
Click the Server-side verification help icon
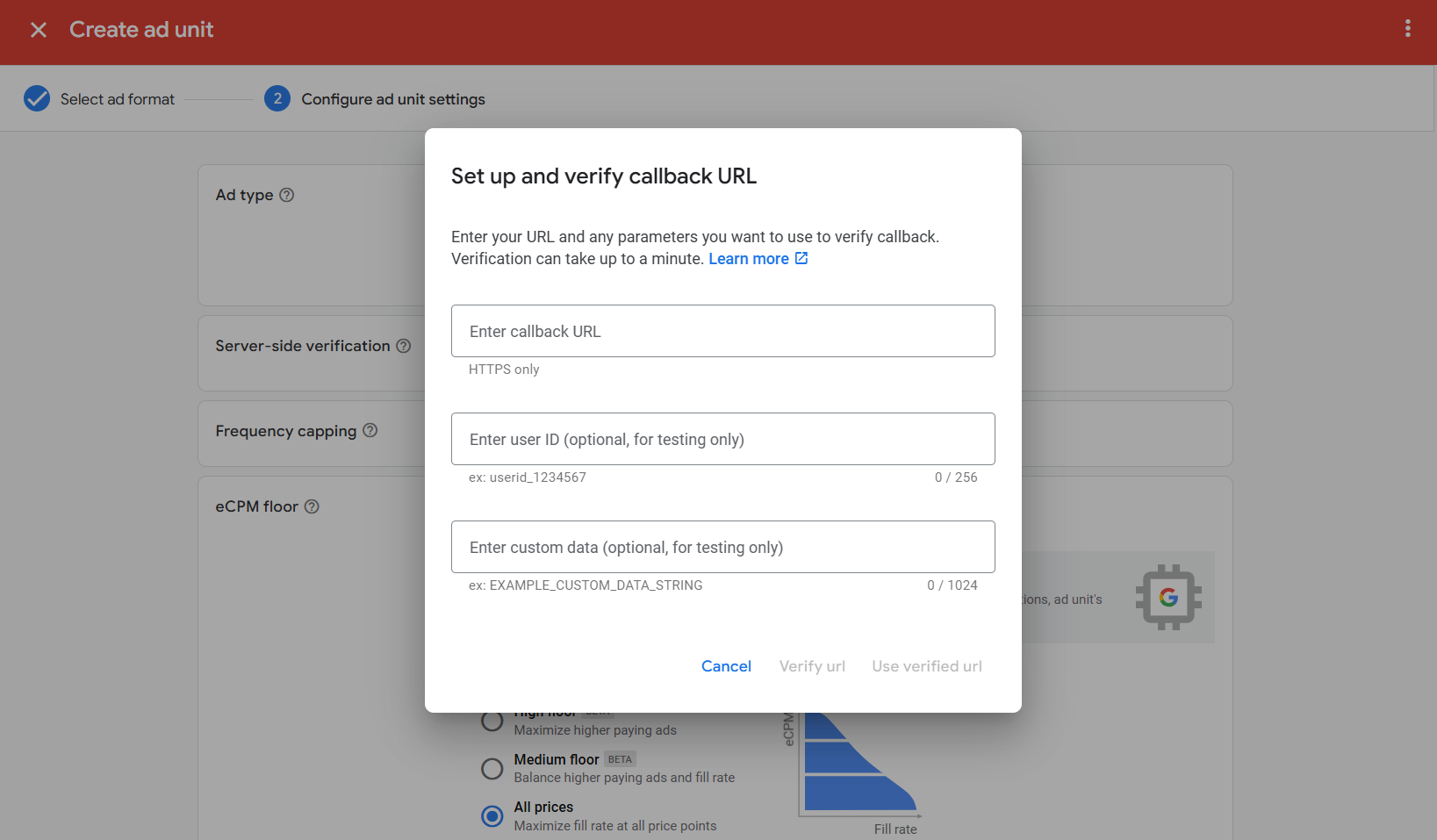[404, 346]
